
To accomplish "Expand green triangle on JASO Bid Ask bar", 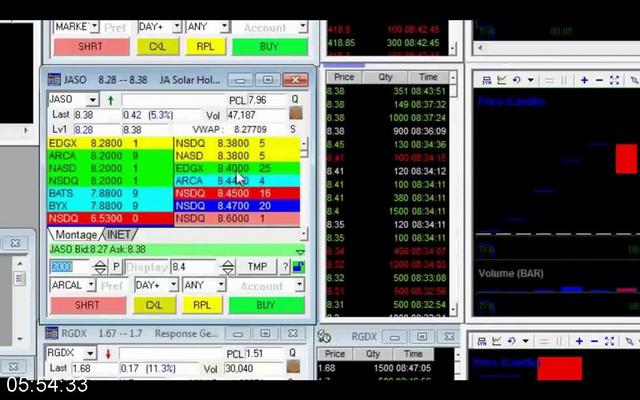I will 300,251.
